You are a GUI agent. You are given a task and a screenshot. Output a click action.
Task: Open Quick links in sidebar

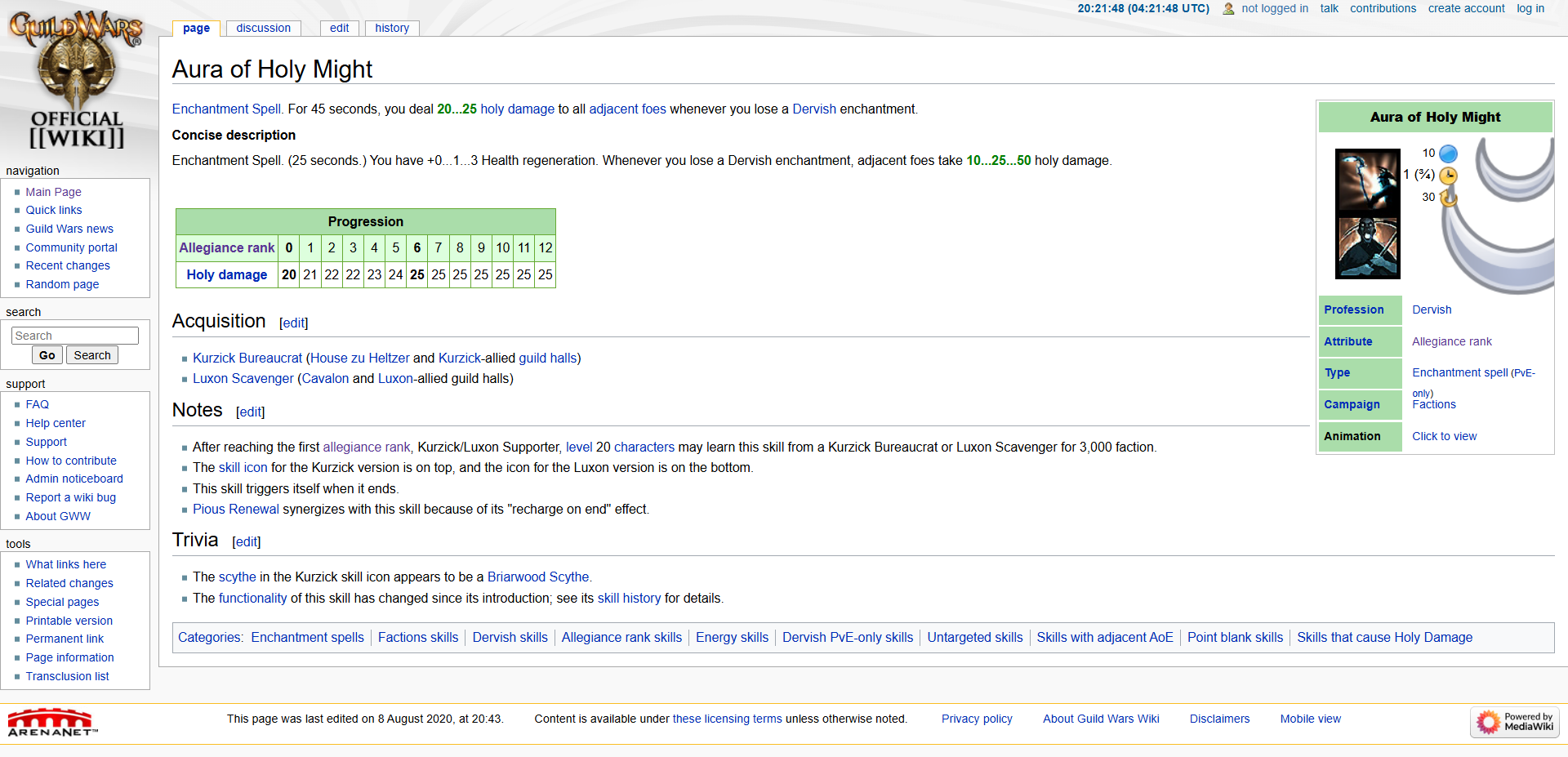54,210
